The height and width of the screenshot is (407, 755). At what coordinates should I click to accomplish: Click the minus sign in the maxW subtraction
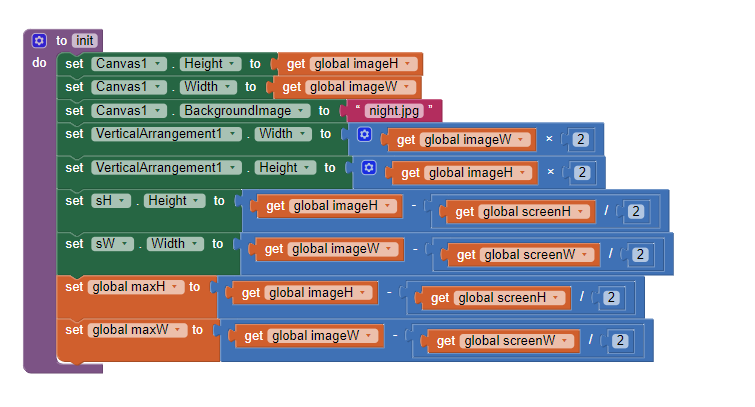tap(395, 335)
